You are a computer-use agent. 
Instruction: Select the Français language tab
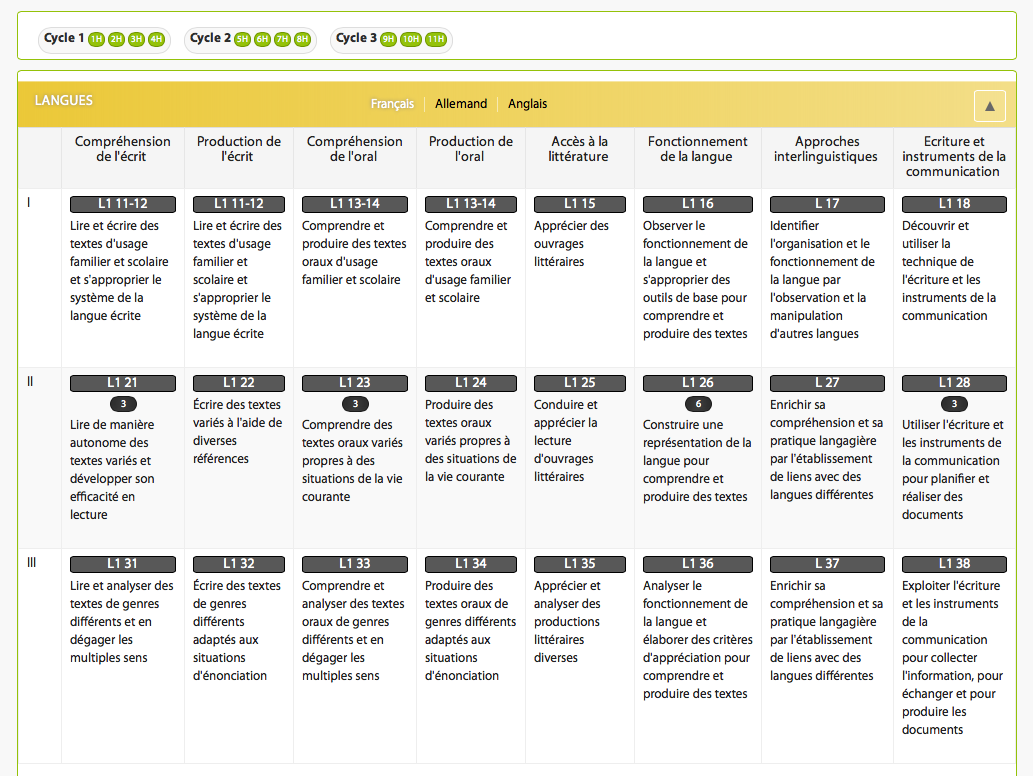click(392, 104)
